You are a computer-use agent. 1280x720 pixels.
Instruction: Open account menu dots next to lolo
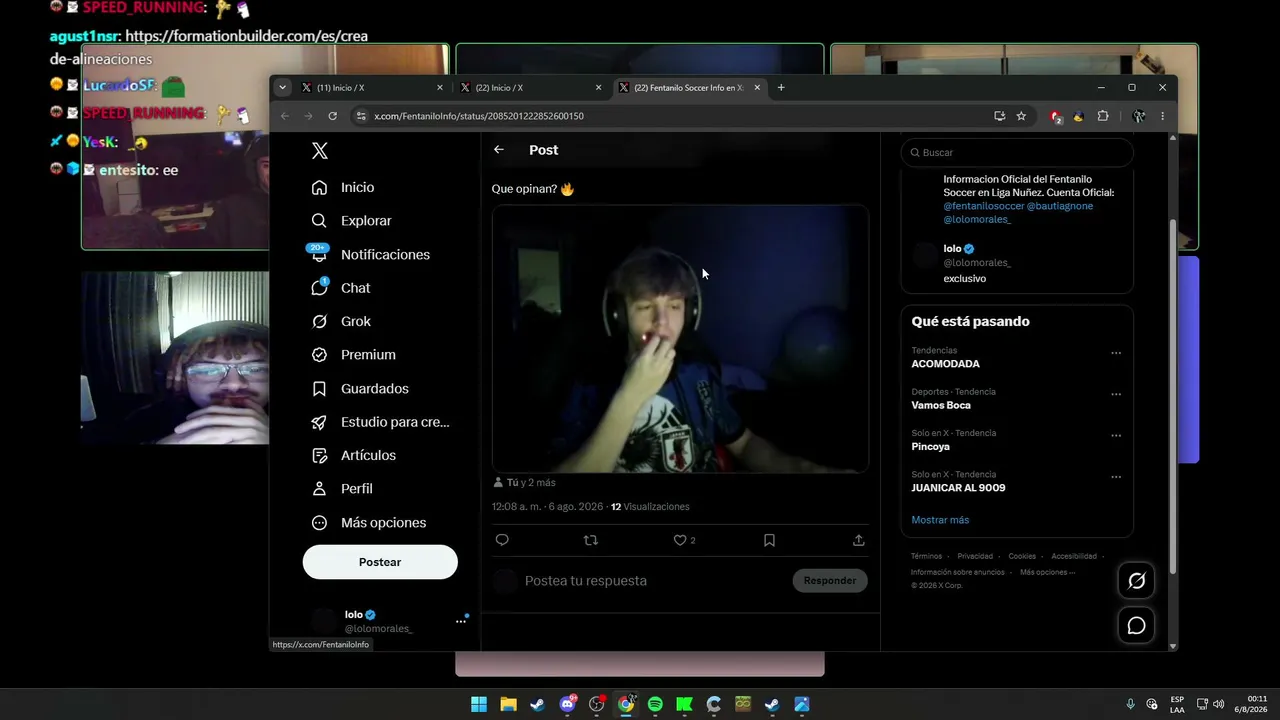(x=461, y=621)
